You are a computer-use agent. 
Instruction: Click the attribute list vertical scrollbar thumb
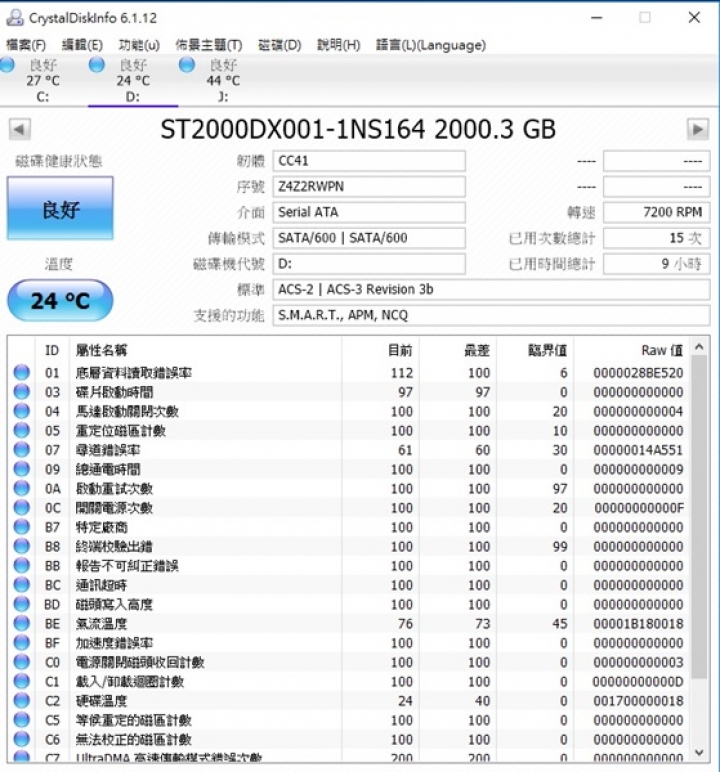[699, 517]
